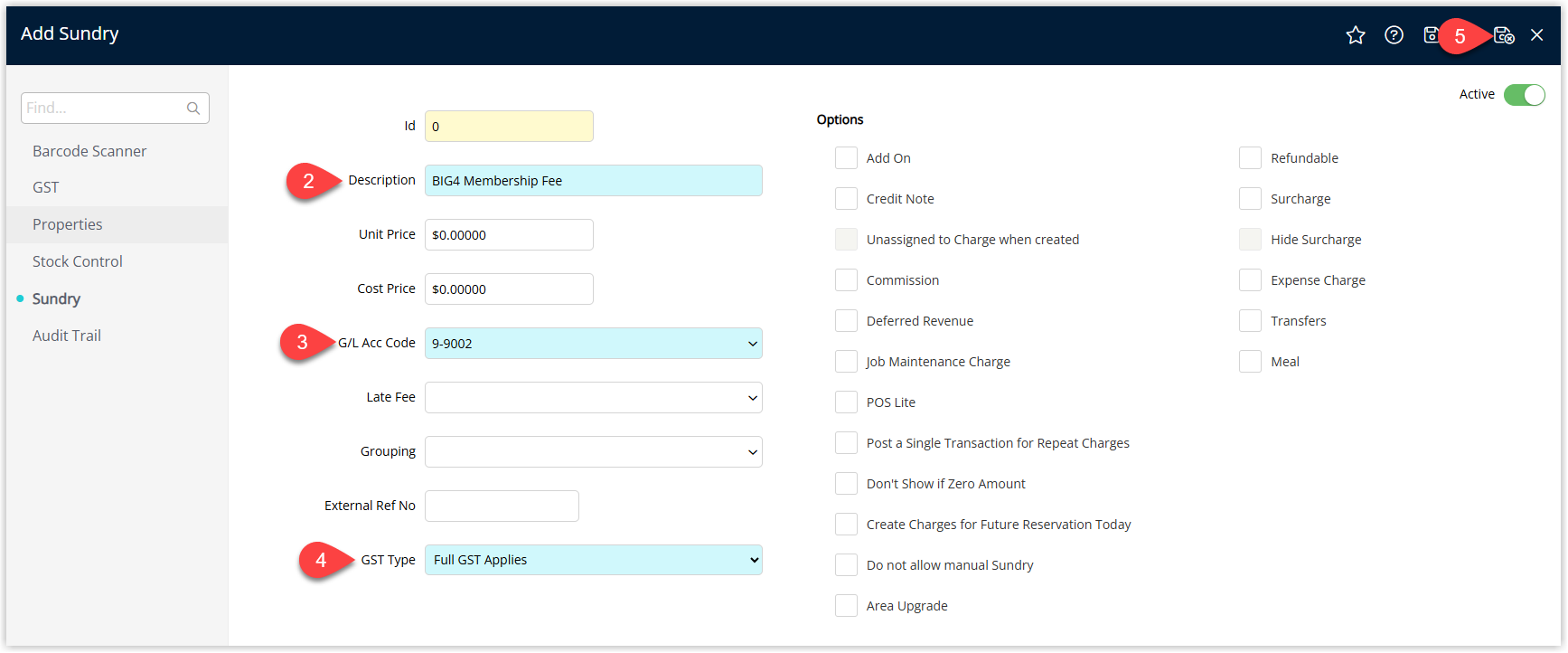
Task: Click the Options heading text
Action: click(840, 119)
